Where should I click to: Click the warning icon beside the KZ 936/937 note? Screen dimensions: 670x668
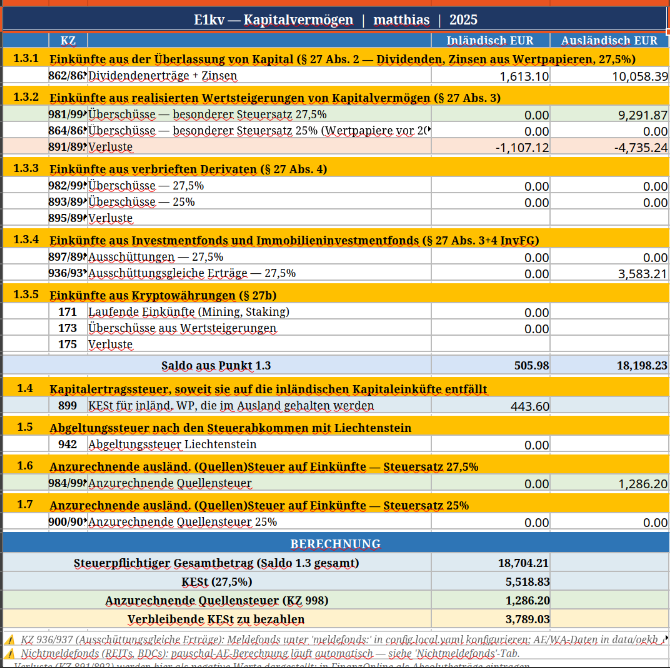(x=10, y=640)
